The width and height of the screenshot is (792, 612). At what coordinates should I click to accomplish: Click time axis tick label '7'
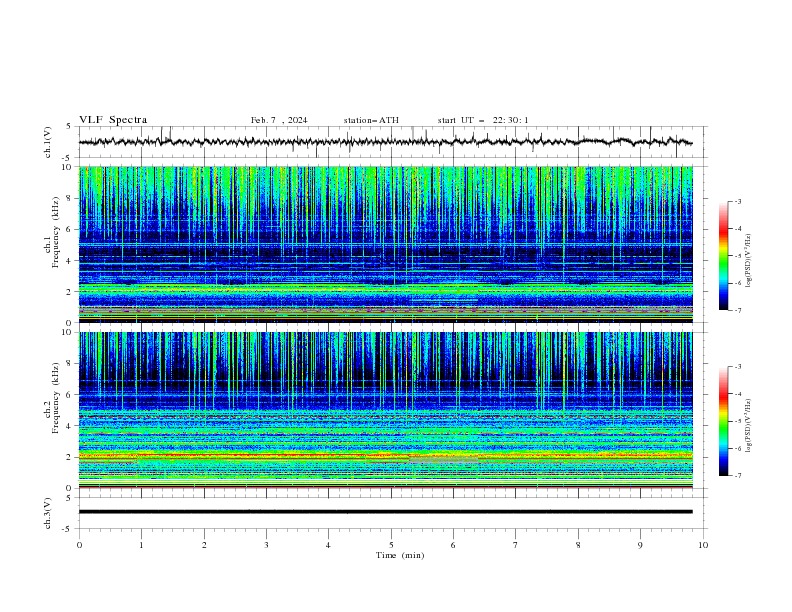(516, 545)
